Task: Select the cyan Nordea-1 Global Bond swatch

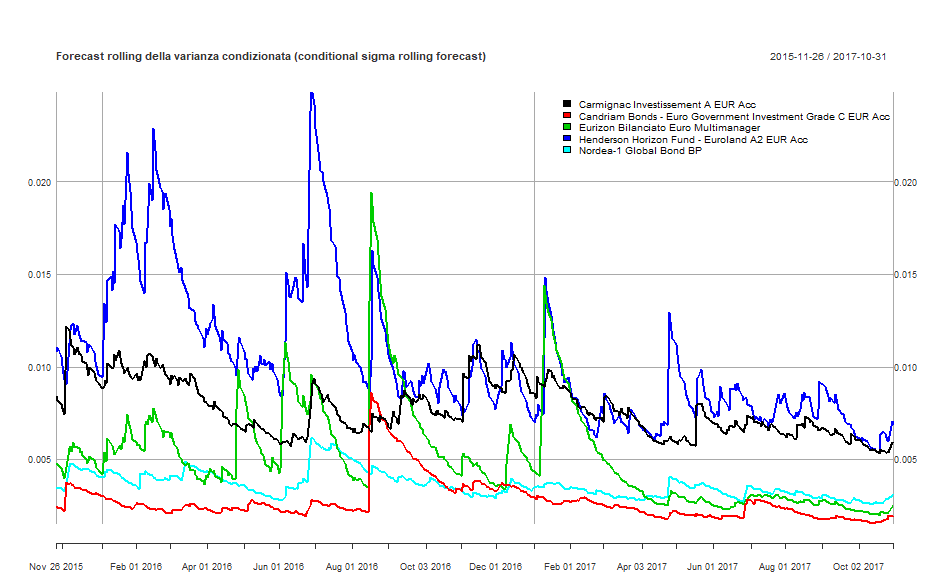Action: [567, 150]
